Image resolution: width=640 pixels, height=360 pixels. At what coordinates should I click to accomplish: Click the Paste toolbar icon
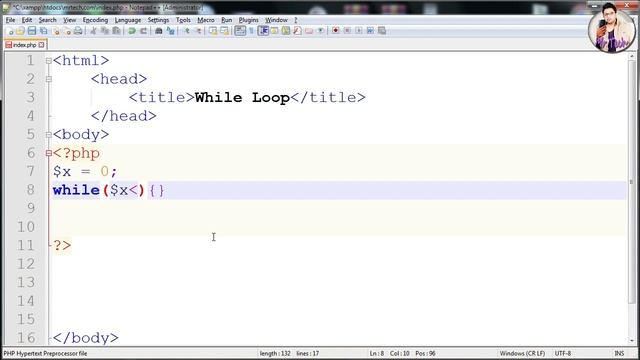[116, 31]
